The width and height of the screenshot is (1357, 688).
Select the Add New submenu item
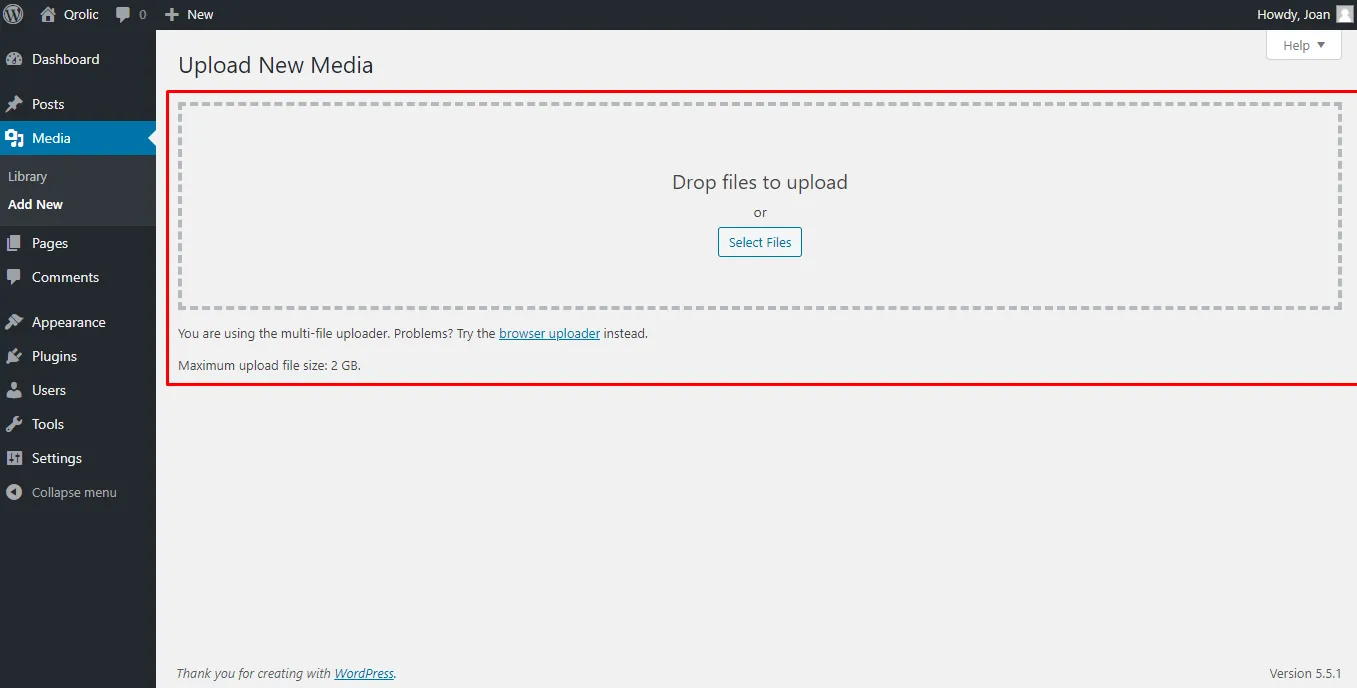[x=36, y=204]
